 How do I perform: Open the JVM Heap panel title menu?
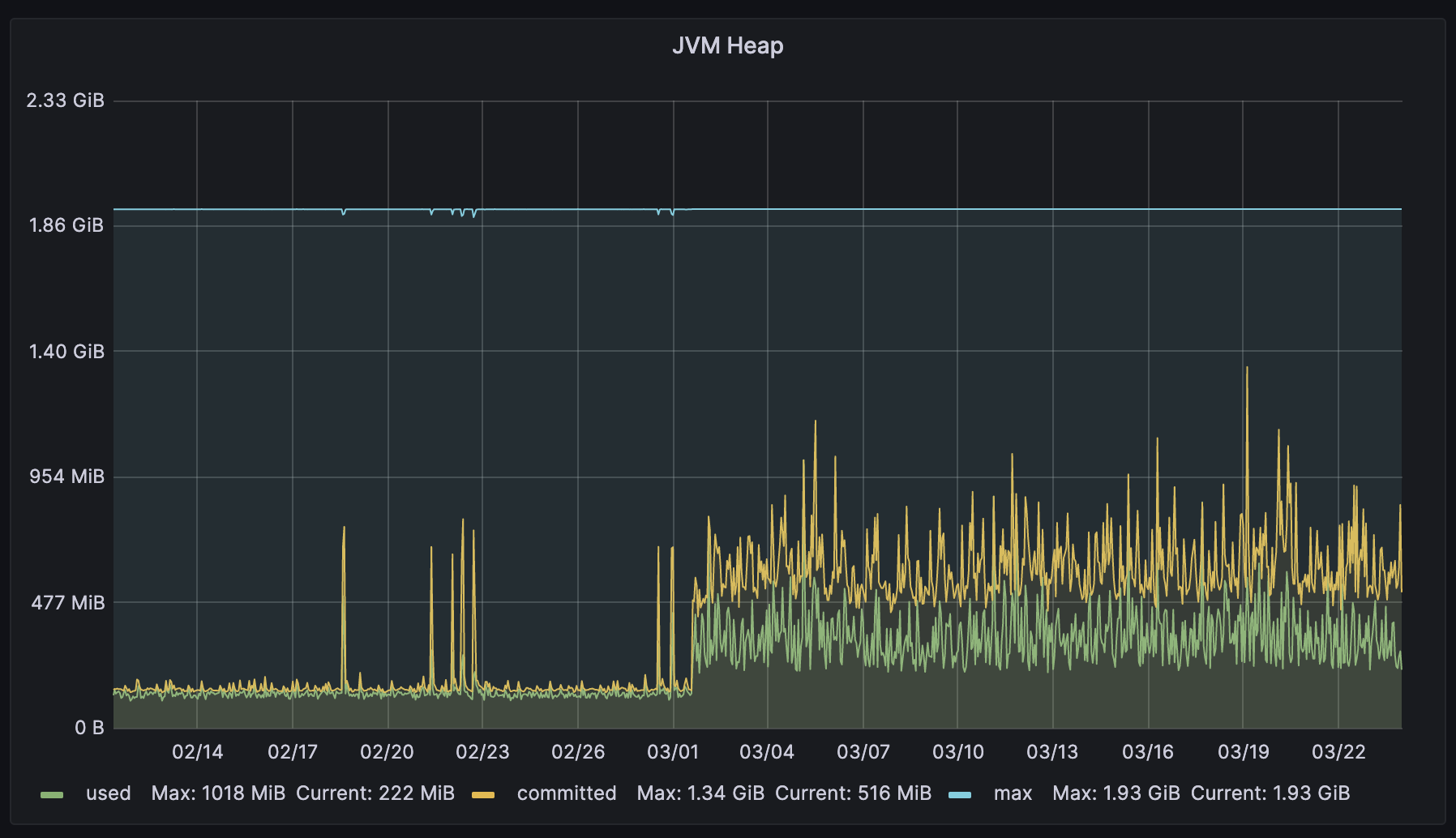coord(727,45)
